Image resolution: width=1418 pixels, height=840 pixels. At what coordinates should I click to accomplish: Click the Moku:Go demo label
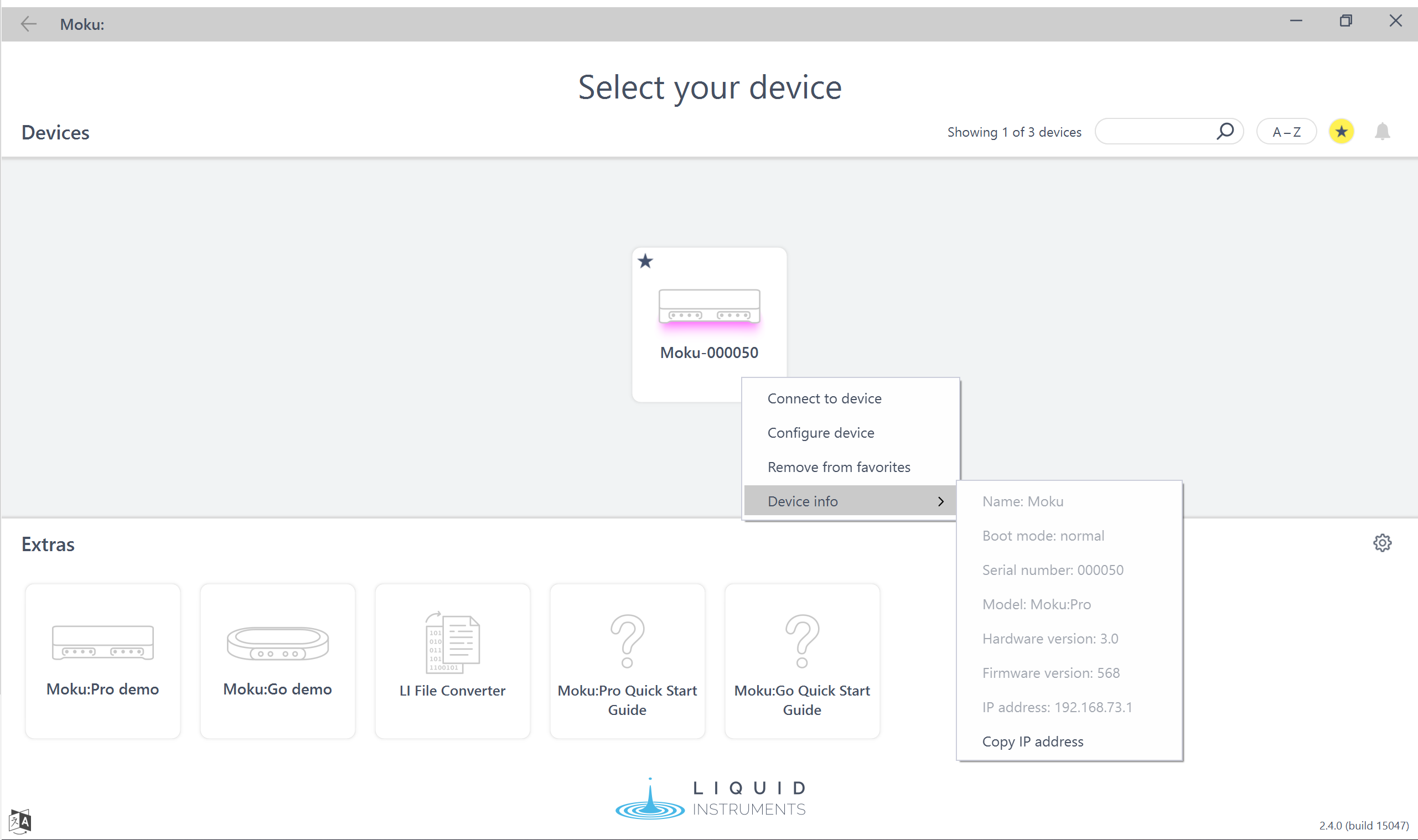pyautogui.click(x=277, y=689)
